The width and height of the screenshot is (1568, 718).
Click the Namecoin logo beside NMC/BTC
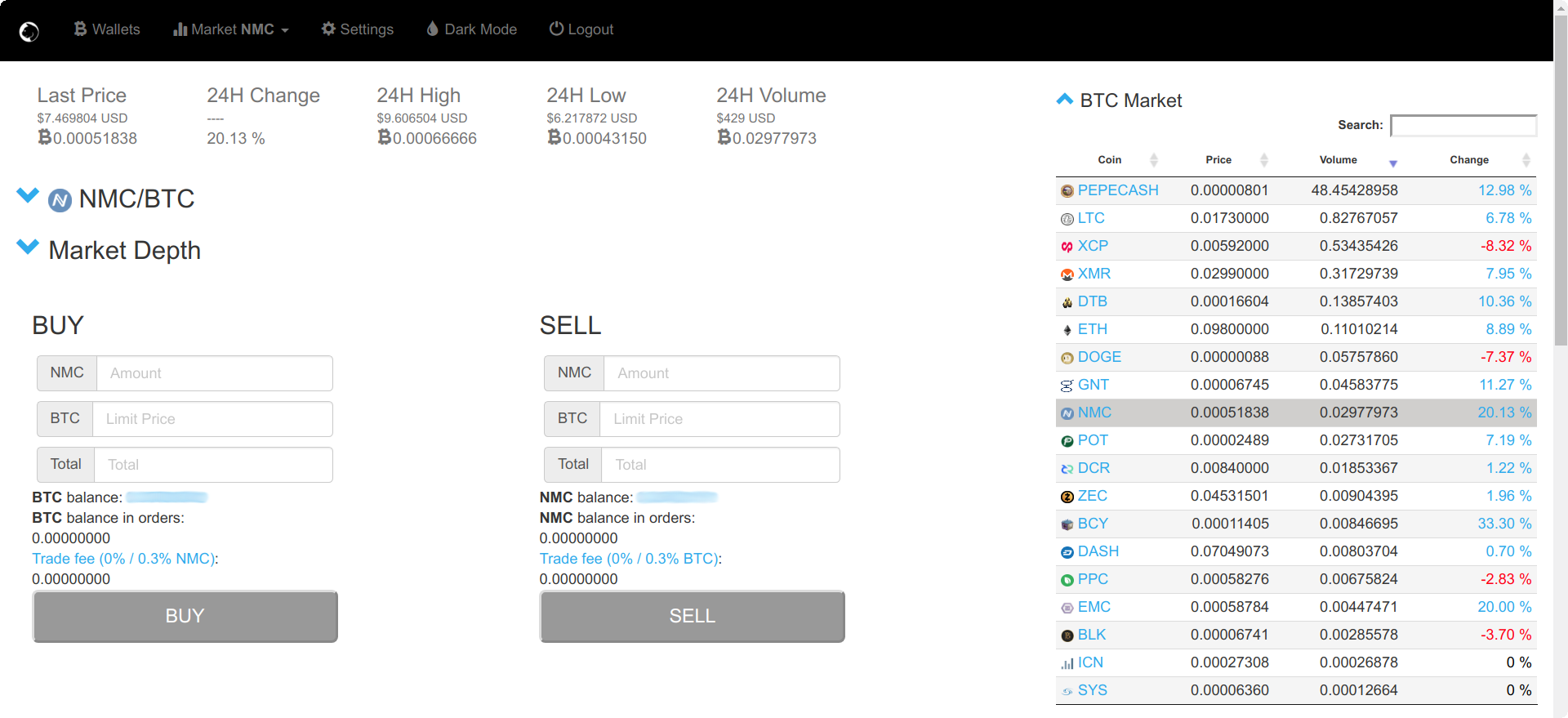tap(60, 200)
